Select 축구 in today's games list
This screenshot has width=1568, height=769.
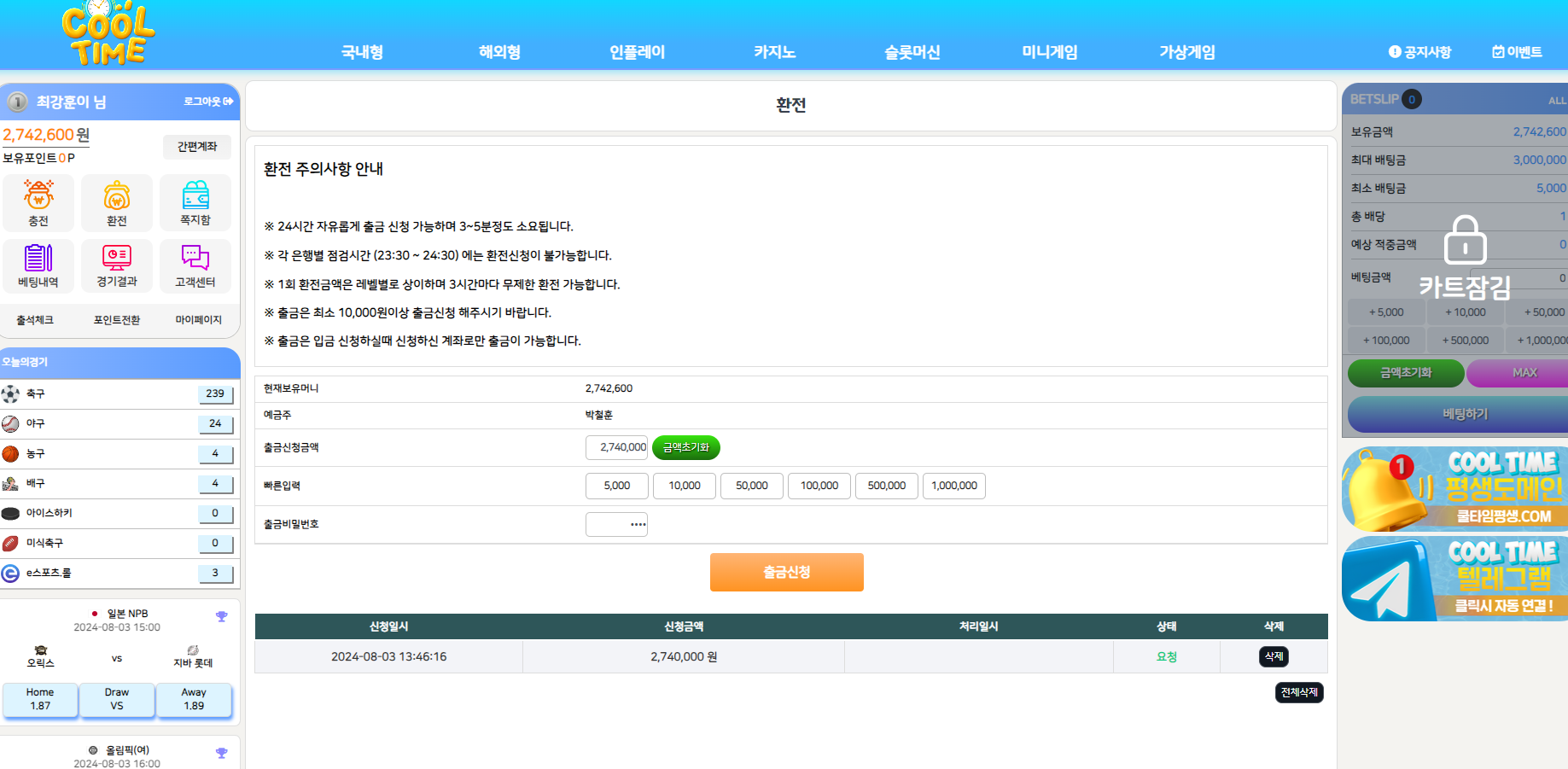click(x=36, y=393)
